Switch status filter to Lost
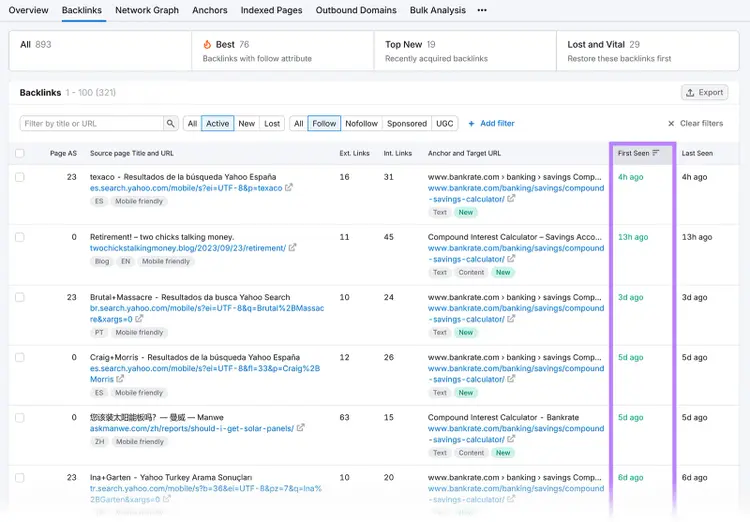The height and width of the screenshot is (522, 750). click(x=272, y=123)
